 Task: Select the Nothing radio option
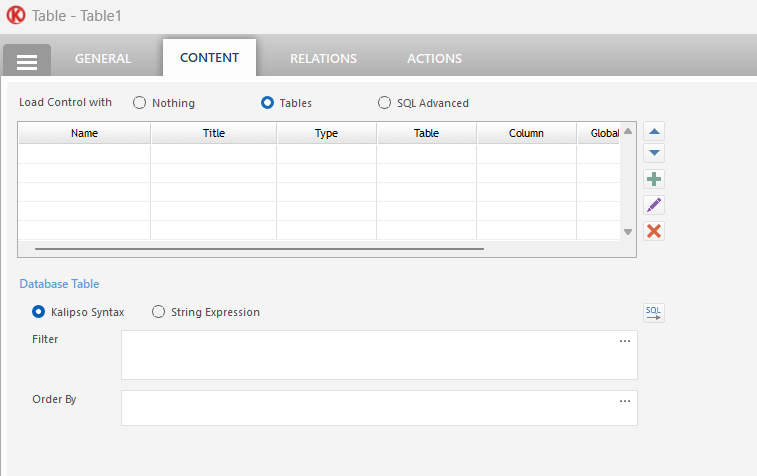point(140,103)
